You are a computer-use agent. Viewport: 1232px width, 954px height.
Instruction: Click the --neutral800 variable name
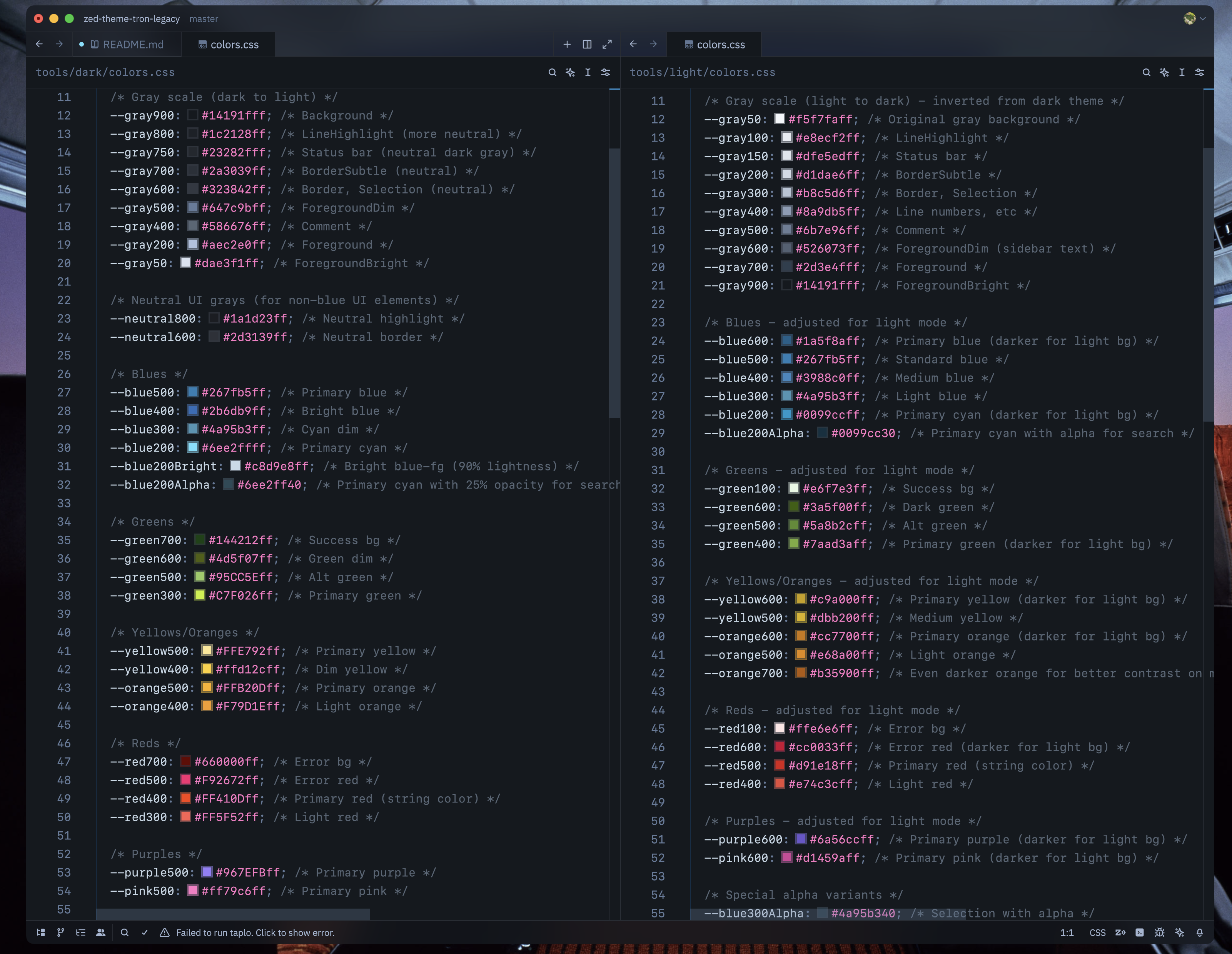[152, 319]
